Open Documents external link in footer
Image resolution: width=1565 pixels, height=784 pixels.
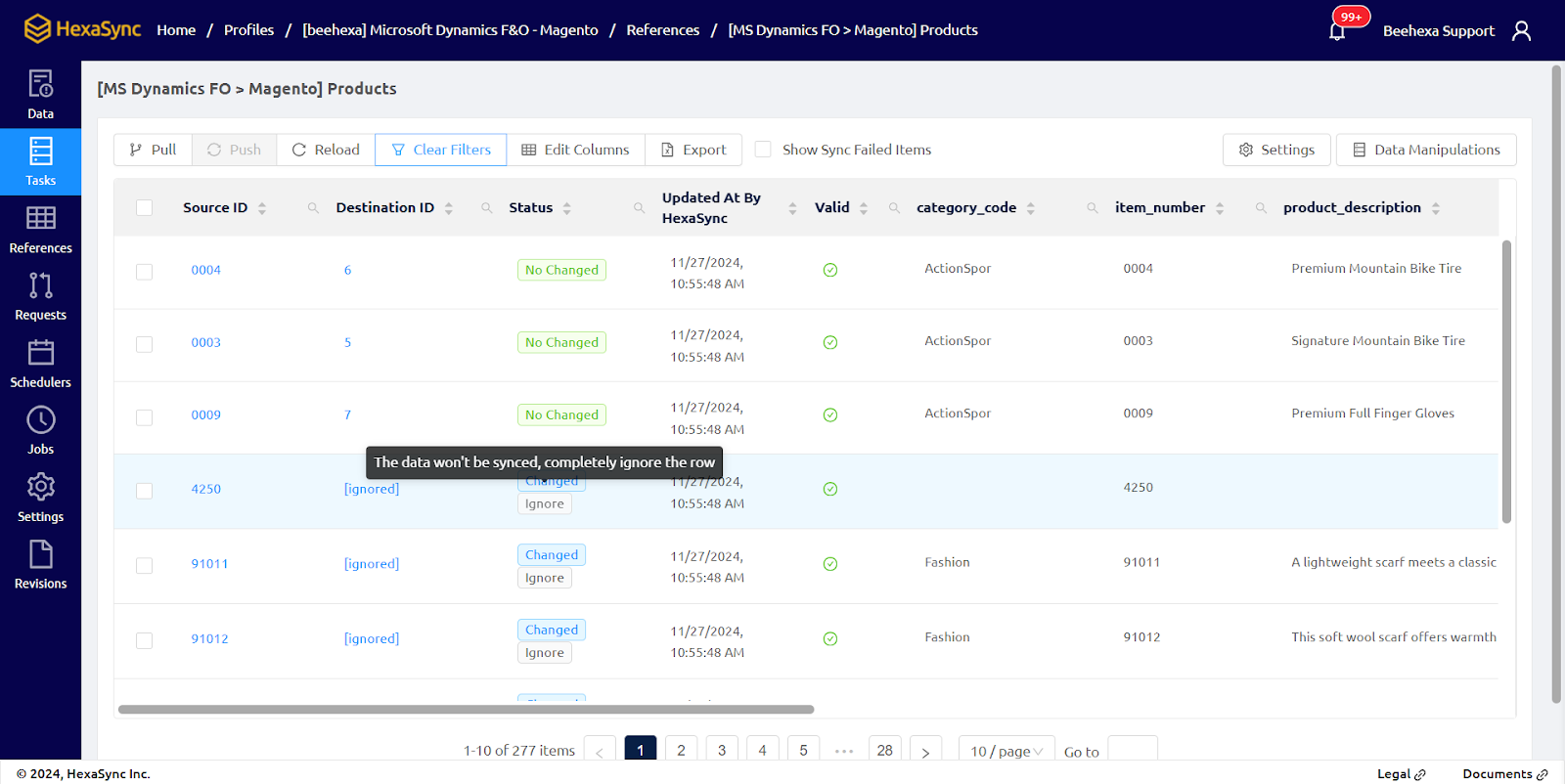[1504, 774]
